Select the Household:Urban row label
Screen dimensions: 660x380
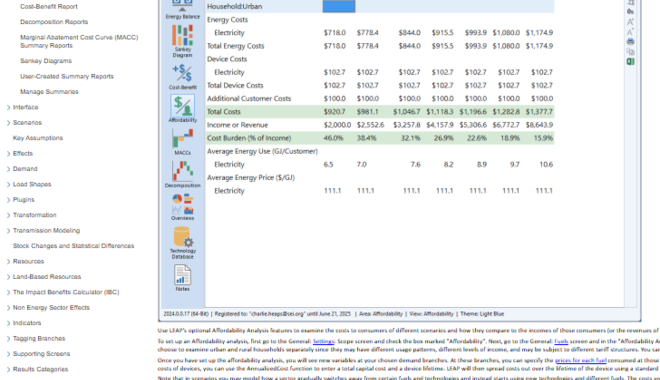234,6
